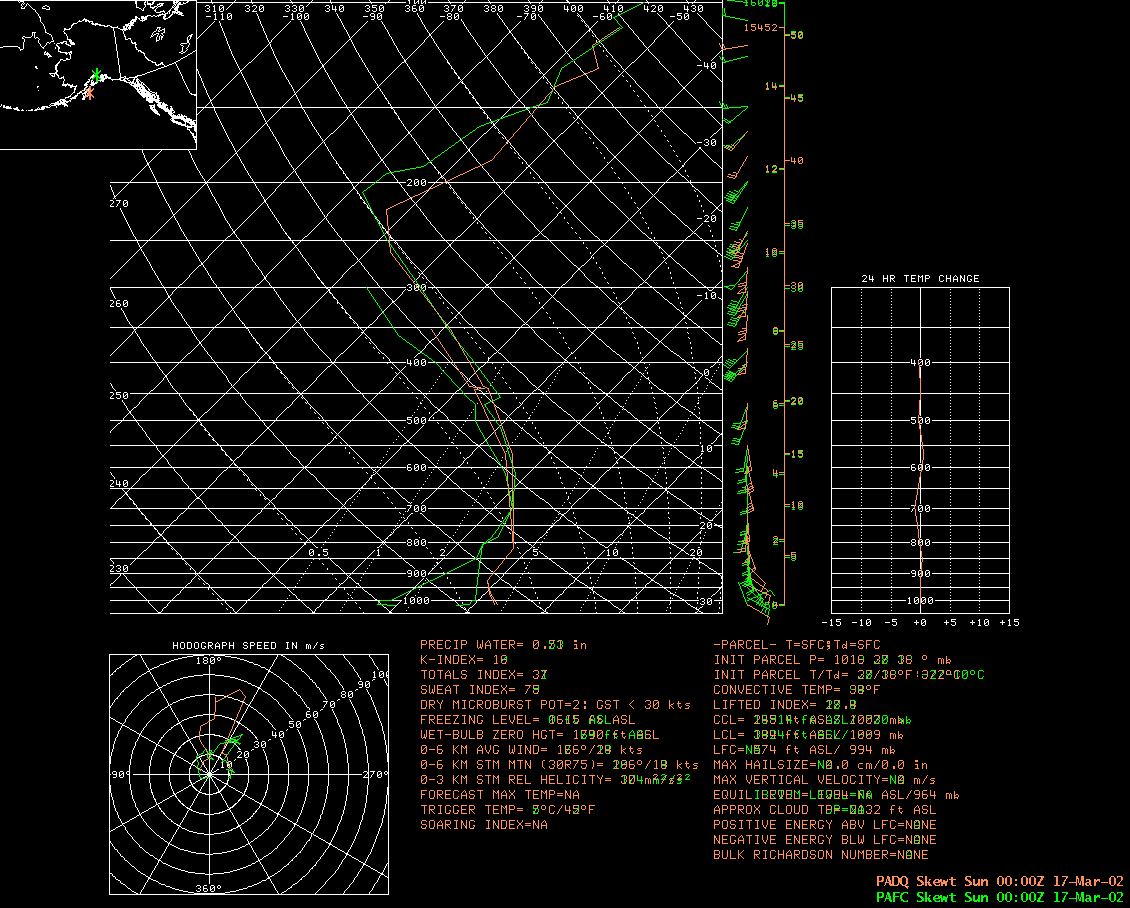Screen dimensions: 1130x908
Task: Click the 430 theta label at top
Action: (x=693, y=9)
